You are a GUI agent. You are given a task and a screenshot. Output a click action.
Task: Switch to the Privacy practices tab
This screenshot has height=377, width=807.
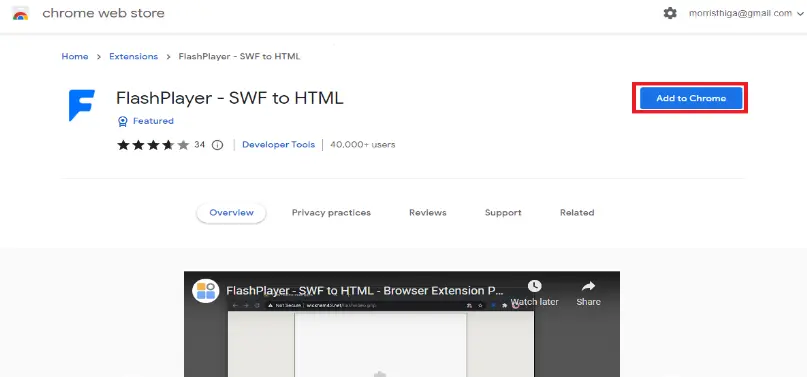(331, 212)
